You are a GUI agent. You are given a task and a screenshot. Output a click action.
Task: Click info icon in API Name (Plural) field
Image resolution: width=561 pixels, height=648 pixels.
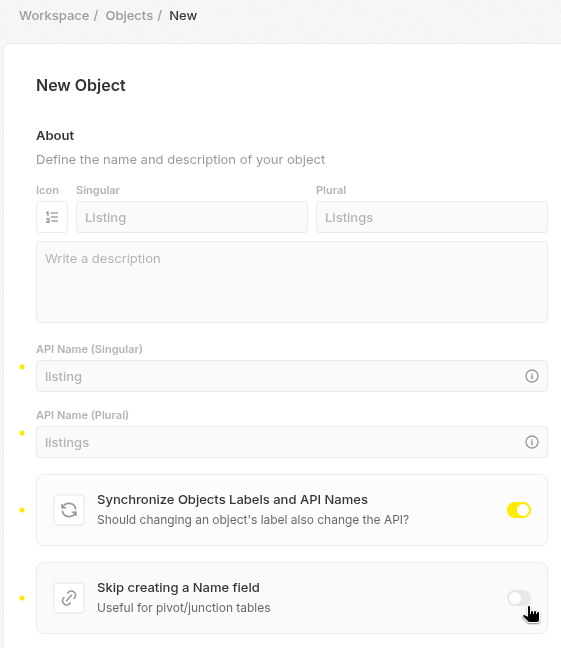coord(532,442)
